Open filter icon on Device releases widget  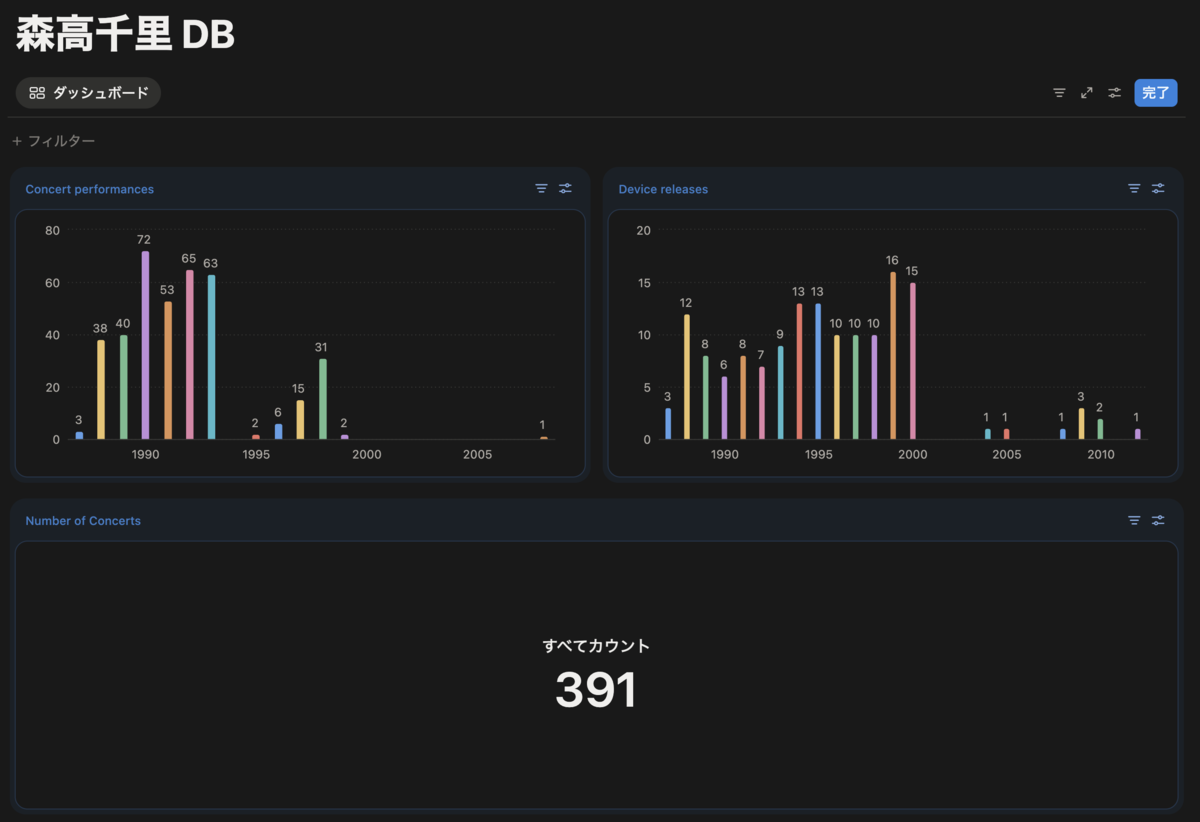click(1134, 188)
